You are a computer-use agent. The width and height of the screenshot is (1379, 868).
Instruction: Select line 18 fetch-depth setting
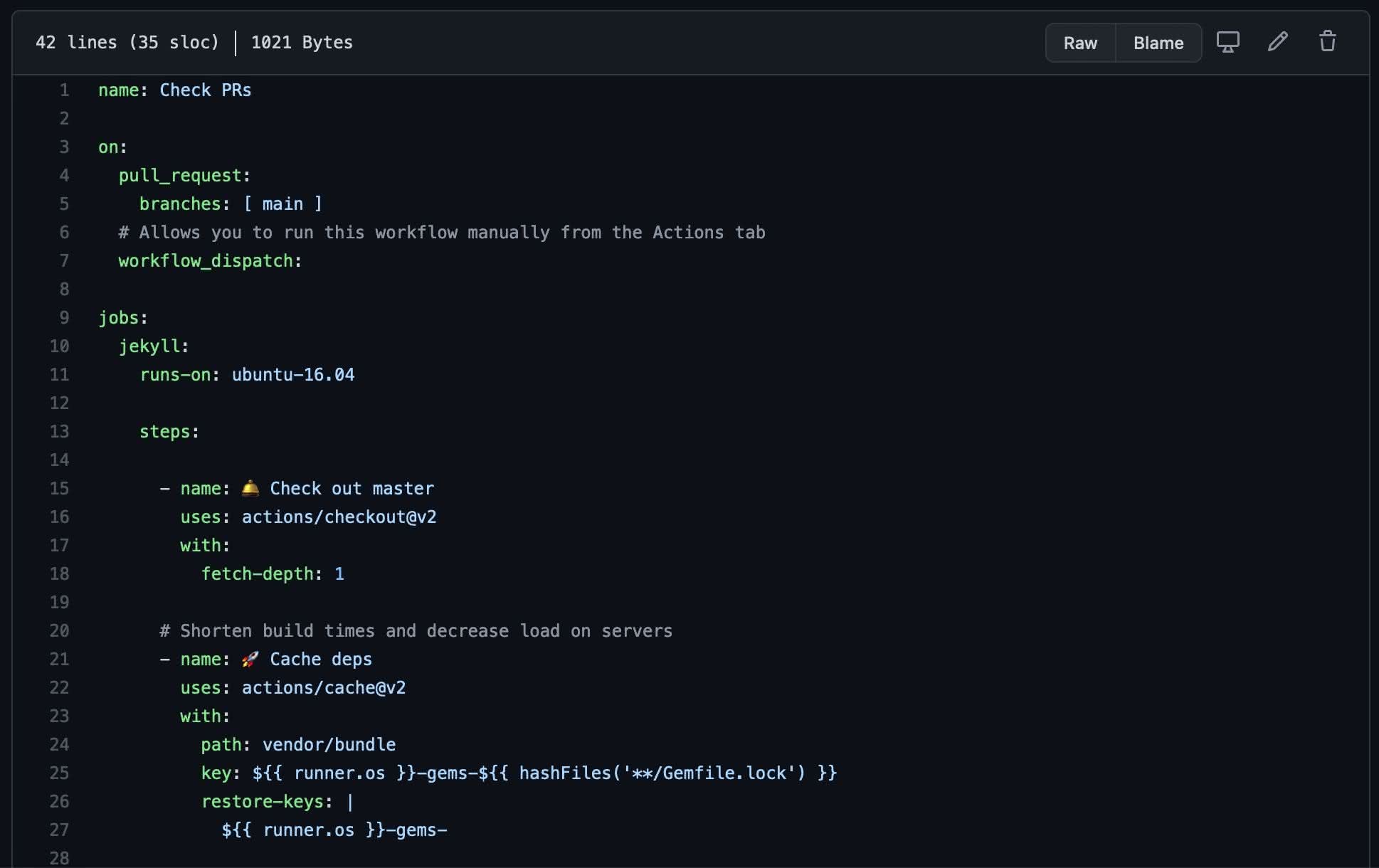[60, 573]
